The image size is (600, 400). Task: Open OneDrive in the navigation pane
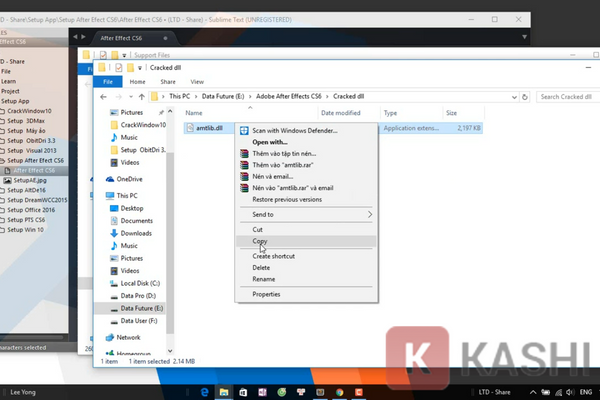click(x=124, y=179)
